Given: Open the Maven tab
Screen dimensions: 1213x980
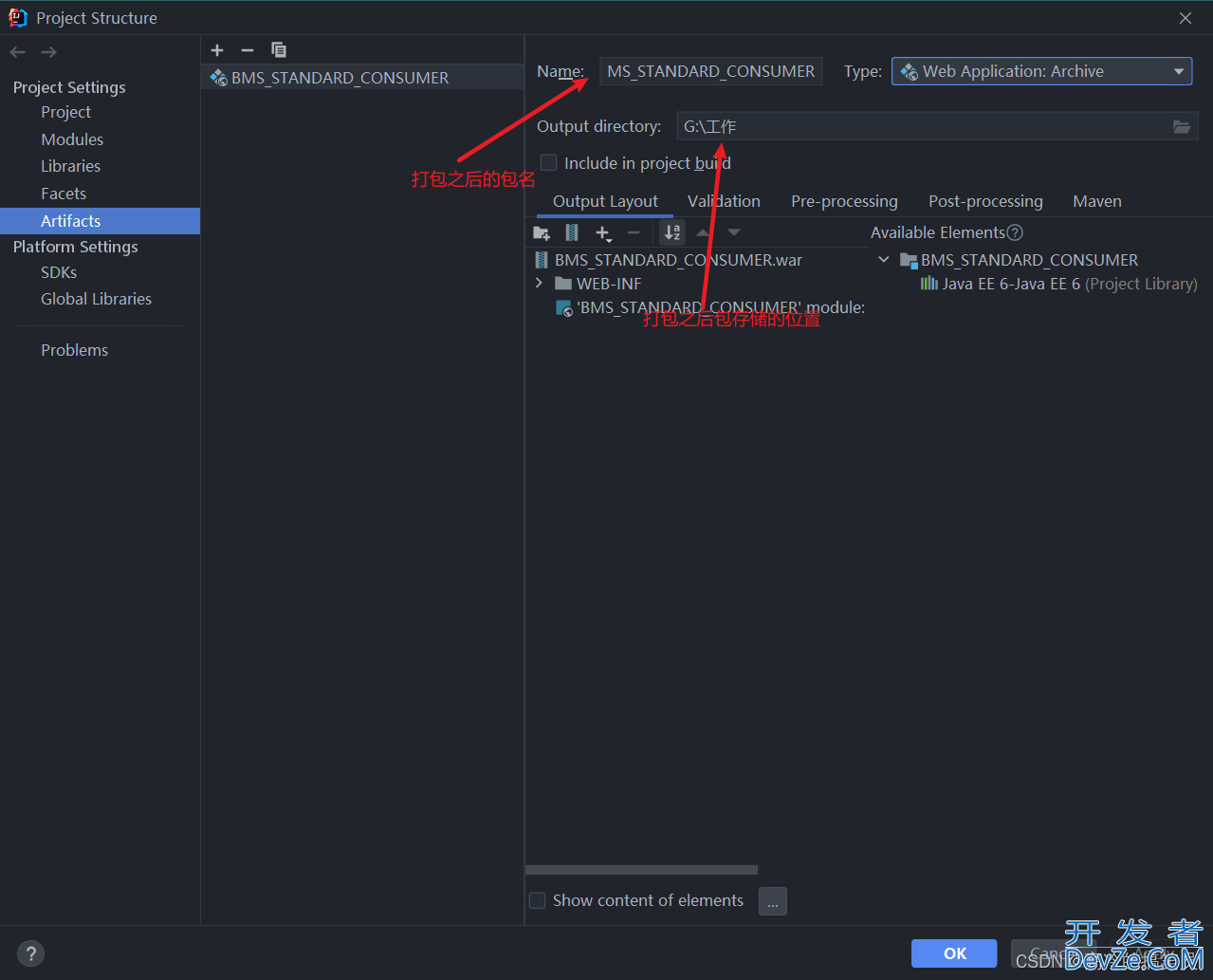Looking at the screenshot, I should pyautogui.click(x=1097, y=201).
